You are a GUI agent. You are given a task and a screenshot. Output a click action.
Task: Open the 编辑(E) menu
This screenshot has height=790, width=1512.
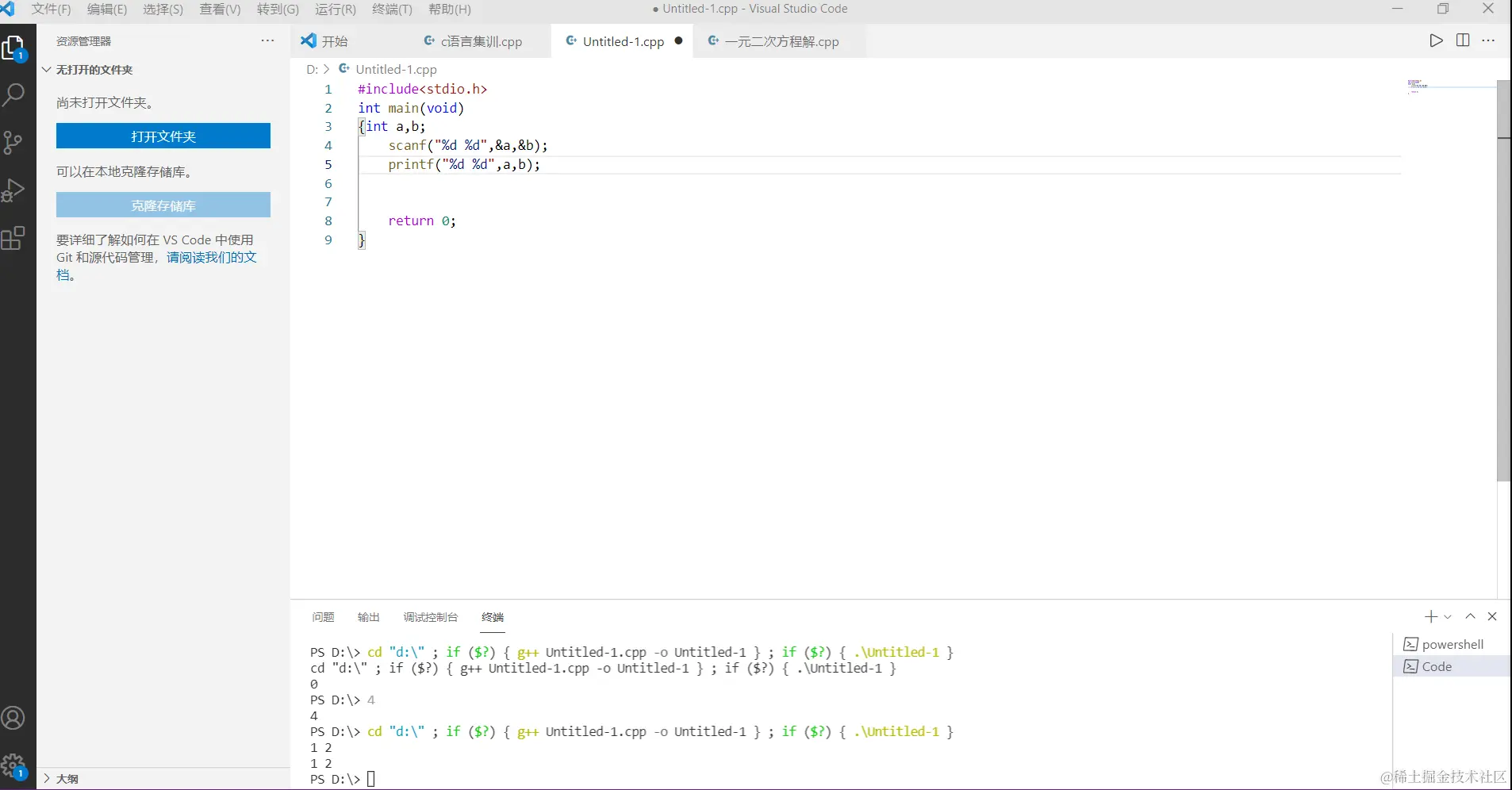[x=107, y=10]
